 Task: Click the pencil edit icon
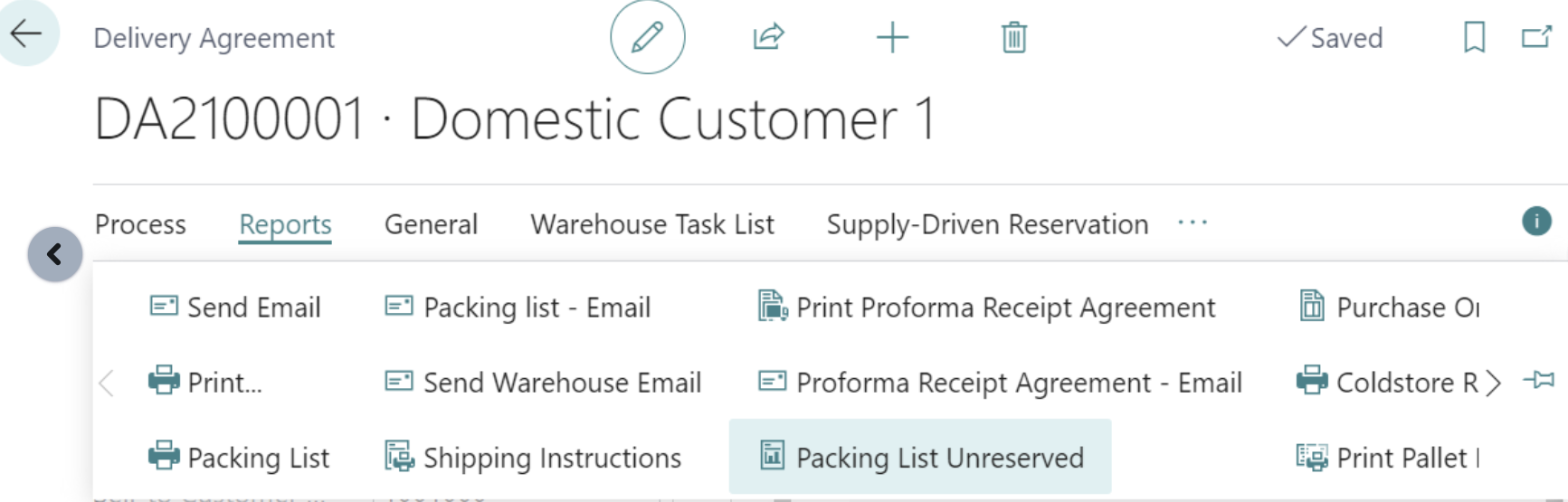647,37
